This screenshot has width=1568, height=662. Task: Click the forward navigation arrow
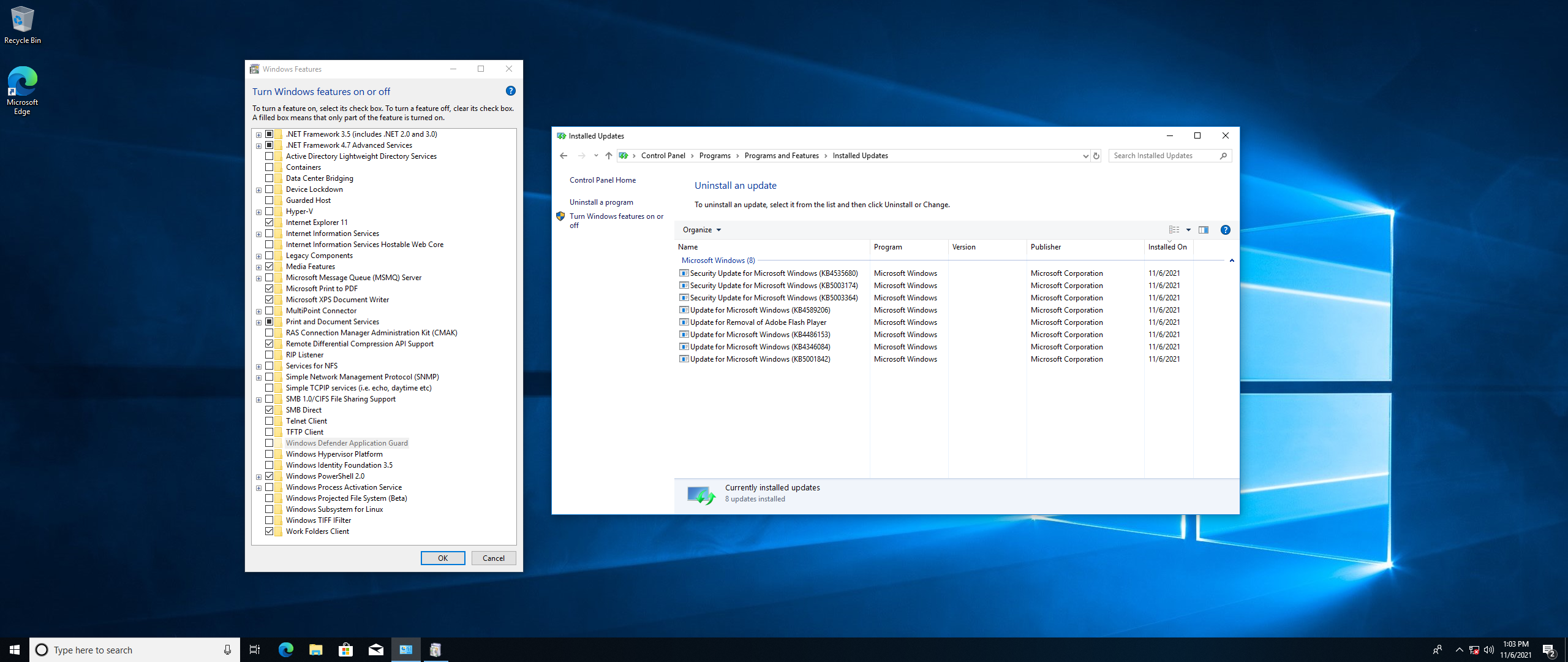581,156
